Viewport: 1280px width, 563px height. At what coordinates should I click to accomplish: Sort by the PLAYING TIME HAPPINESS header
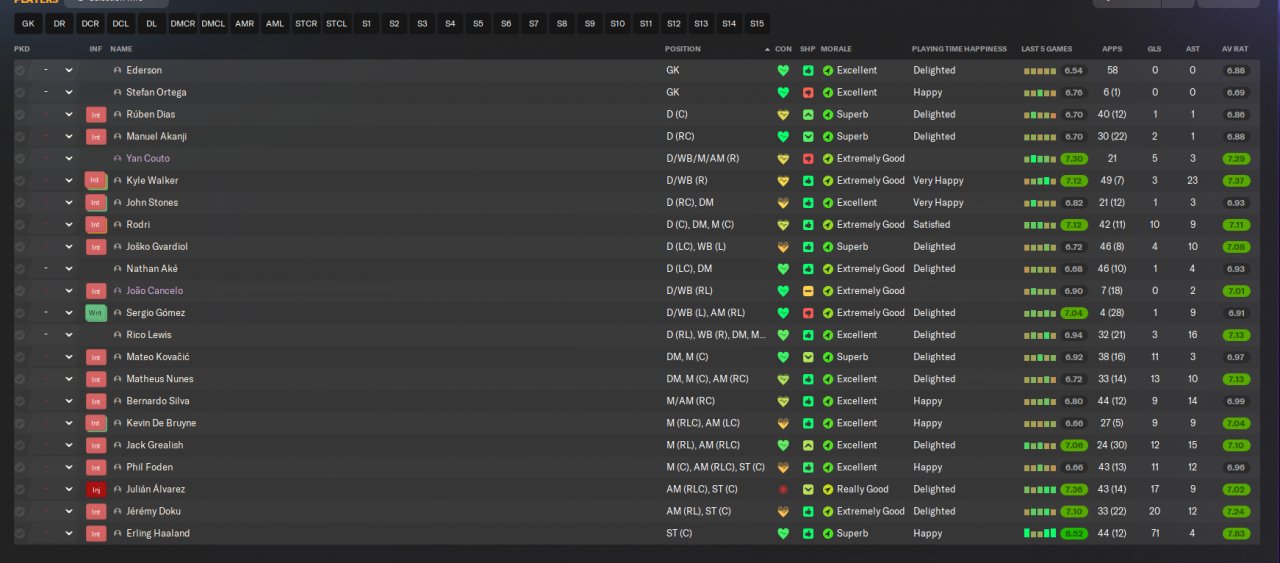(x=959, y=49)
